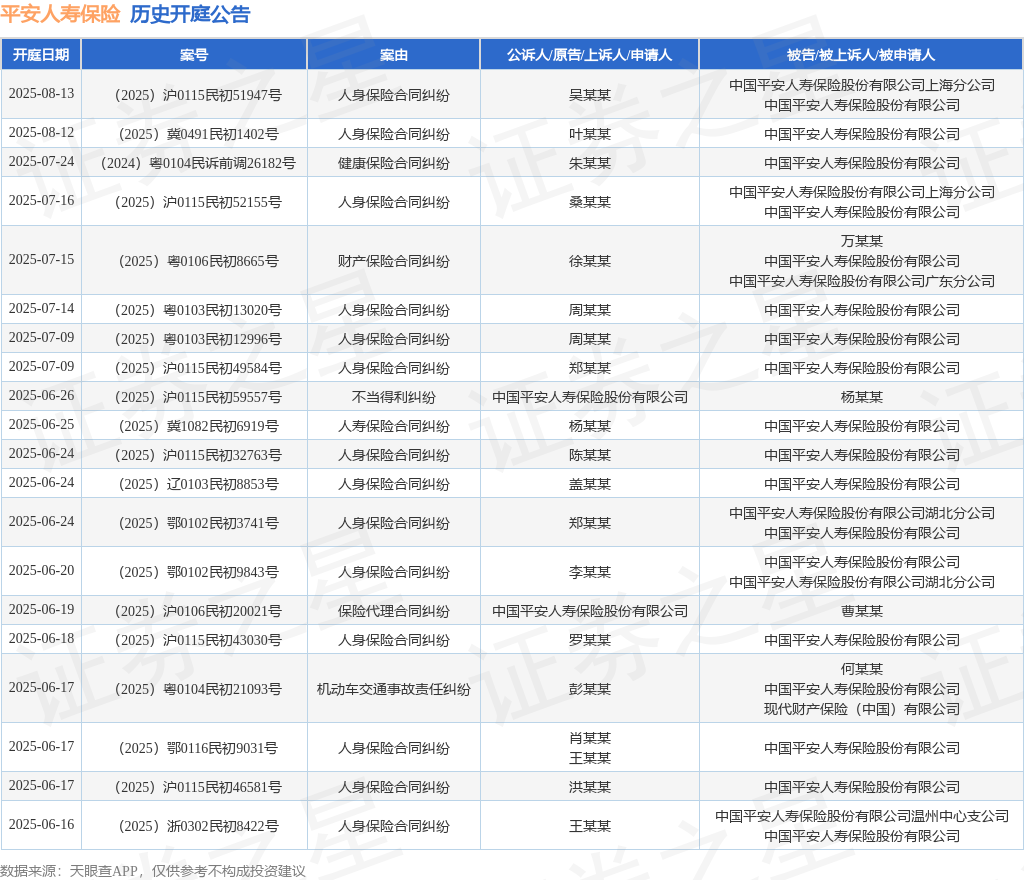Viewport: 1024px width, 880px height.
Task: Click defendant 曹某某
Action: [861, 612]
